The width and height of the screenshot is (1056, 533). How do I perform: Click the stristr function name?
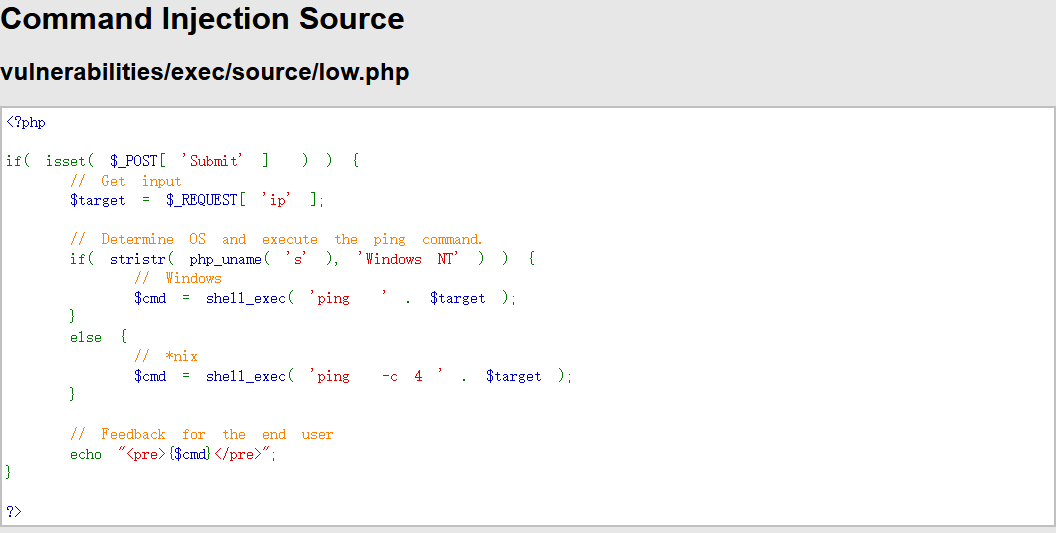tap(139, 259)
